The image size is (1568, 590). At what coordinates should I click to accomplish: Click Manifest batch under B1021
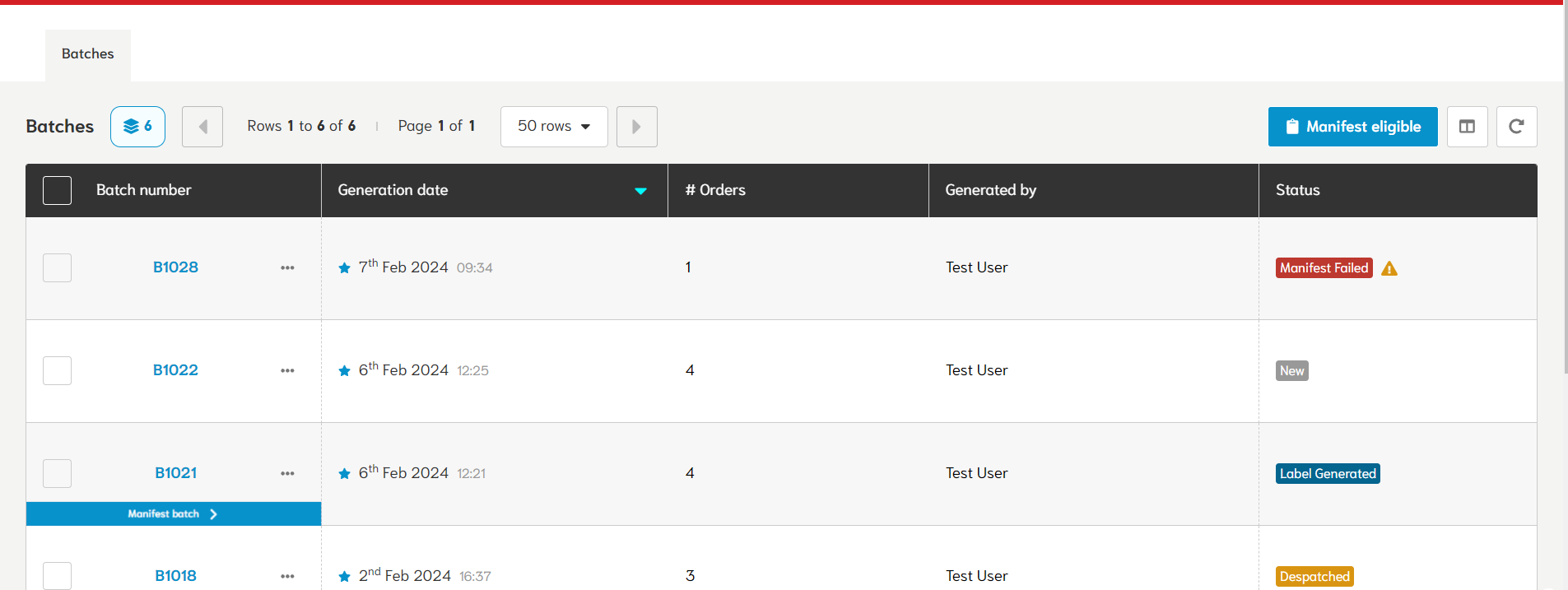[173, 514]
